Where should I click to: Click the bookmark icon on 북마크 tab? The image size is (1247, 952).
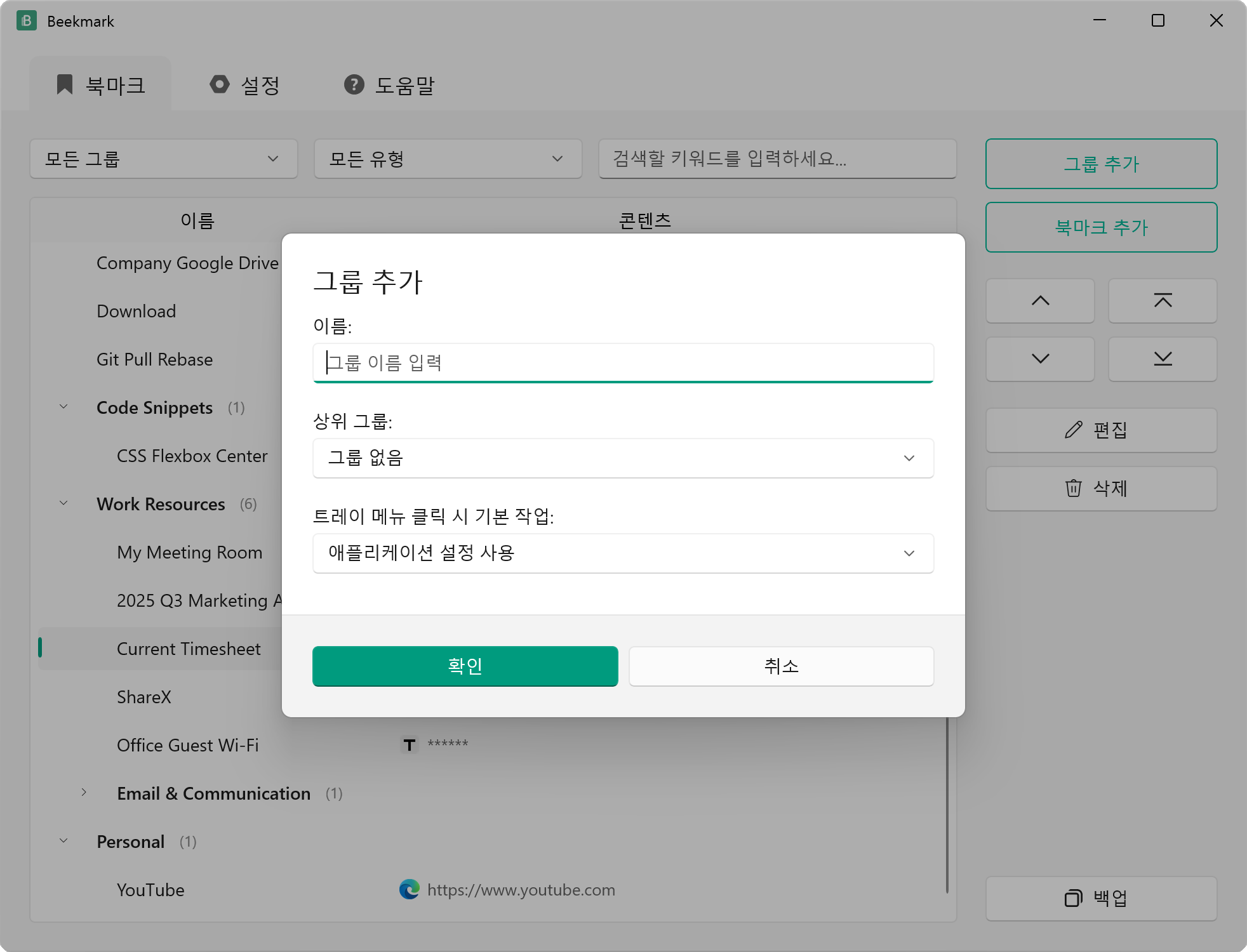pyautogui.click(x=65, y=84)
